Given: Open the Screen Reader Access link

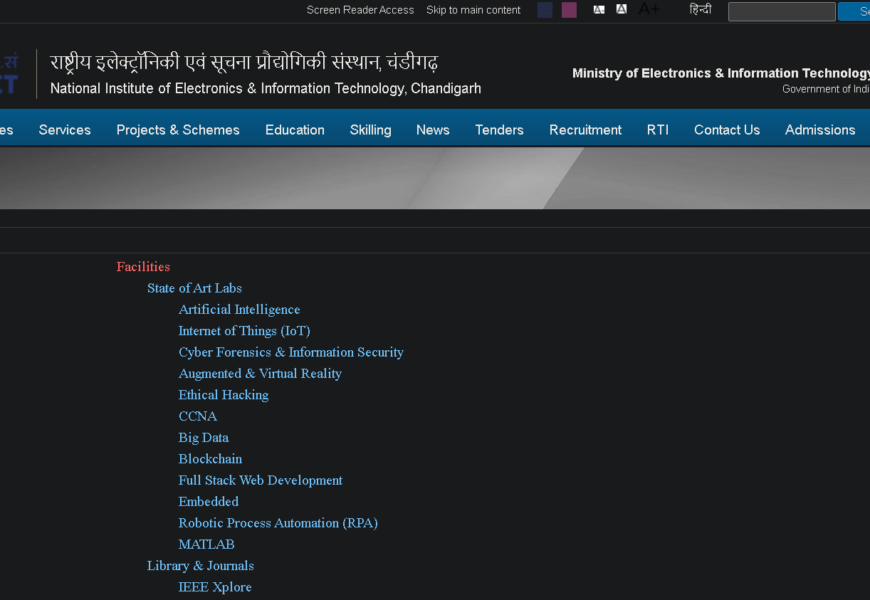Looking at the screenshot, I should coord(360,10).
